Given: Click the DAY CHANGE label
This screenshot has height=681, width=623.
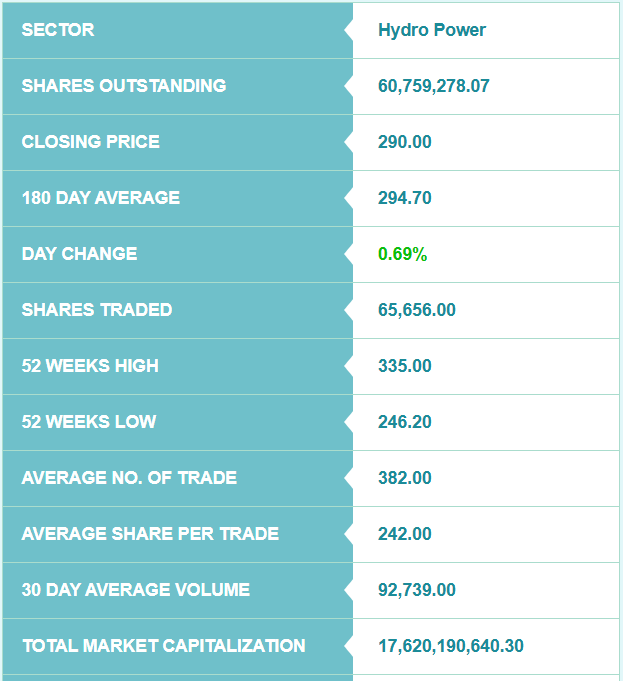Looking at the screenshot, I should tap(80, 254).
